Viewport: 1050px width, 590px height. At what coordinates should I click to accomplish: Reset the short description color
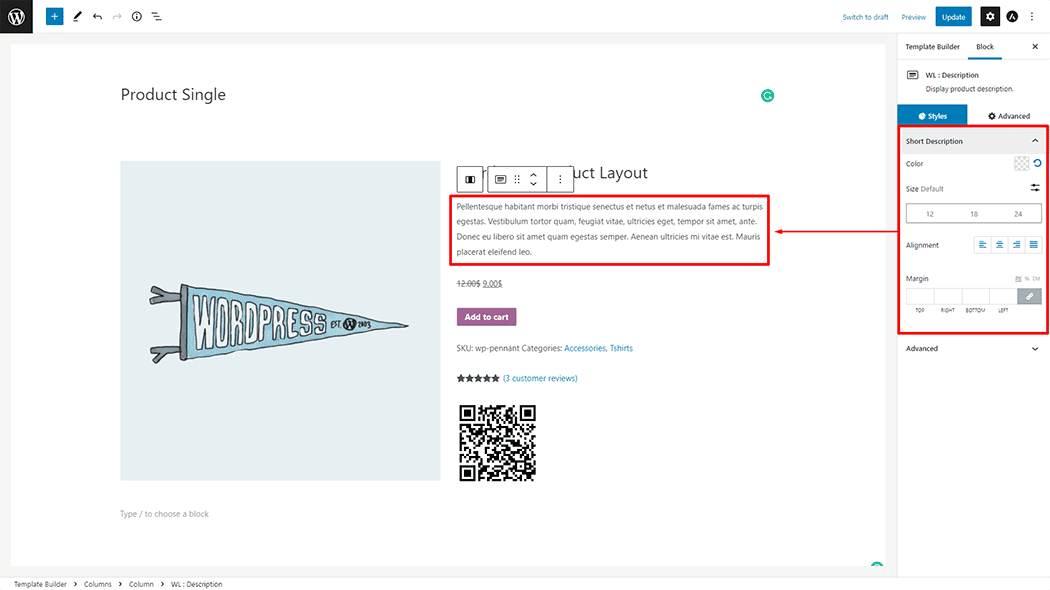point(1037,164)
